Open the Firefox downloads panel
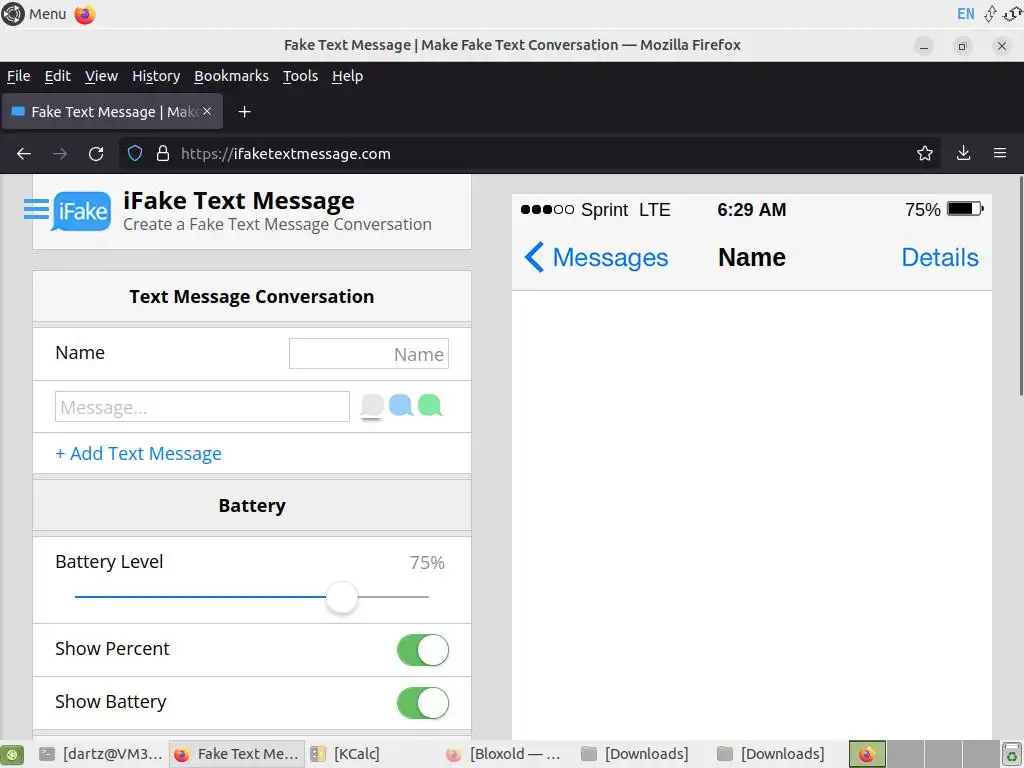Viewport: 1024px width, 768px height. pos(963,153)
